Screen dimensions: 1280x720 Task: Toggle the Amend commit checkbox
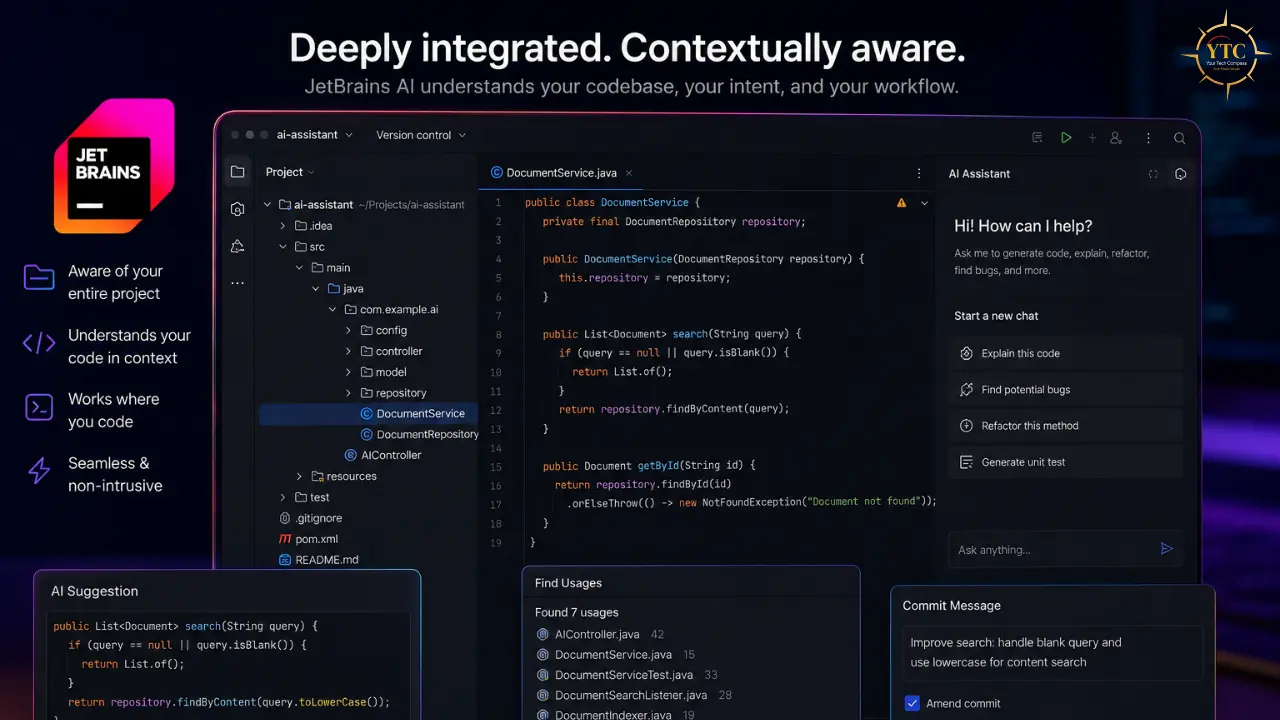coord(911,703)
